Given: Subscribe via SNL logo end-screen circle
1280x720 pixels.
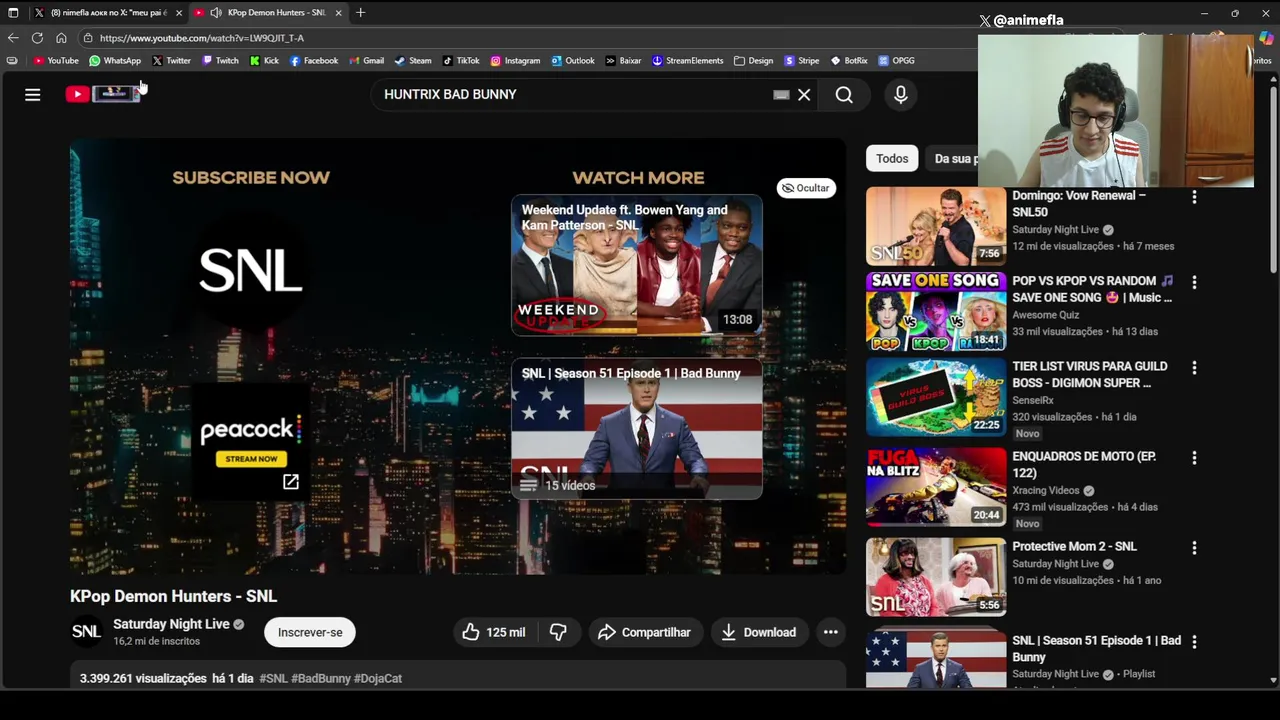Looking at the screenshot, I should click(251, 271).
